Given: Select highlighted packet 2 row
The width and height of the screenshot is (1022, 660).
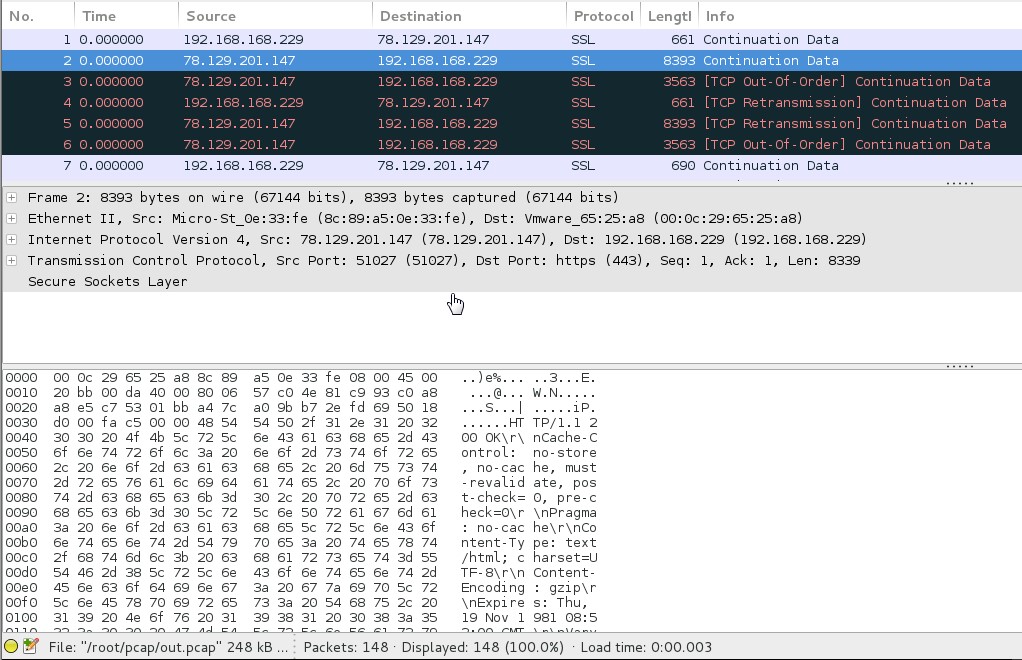Looking at the screenshot, I should point(512,61).
